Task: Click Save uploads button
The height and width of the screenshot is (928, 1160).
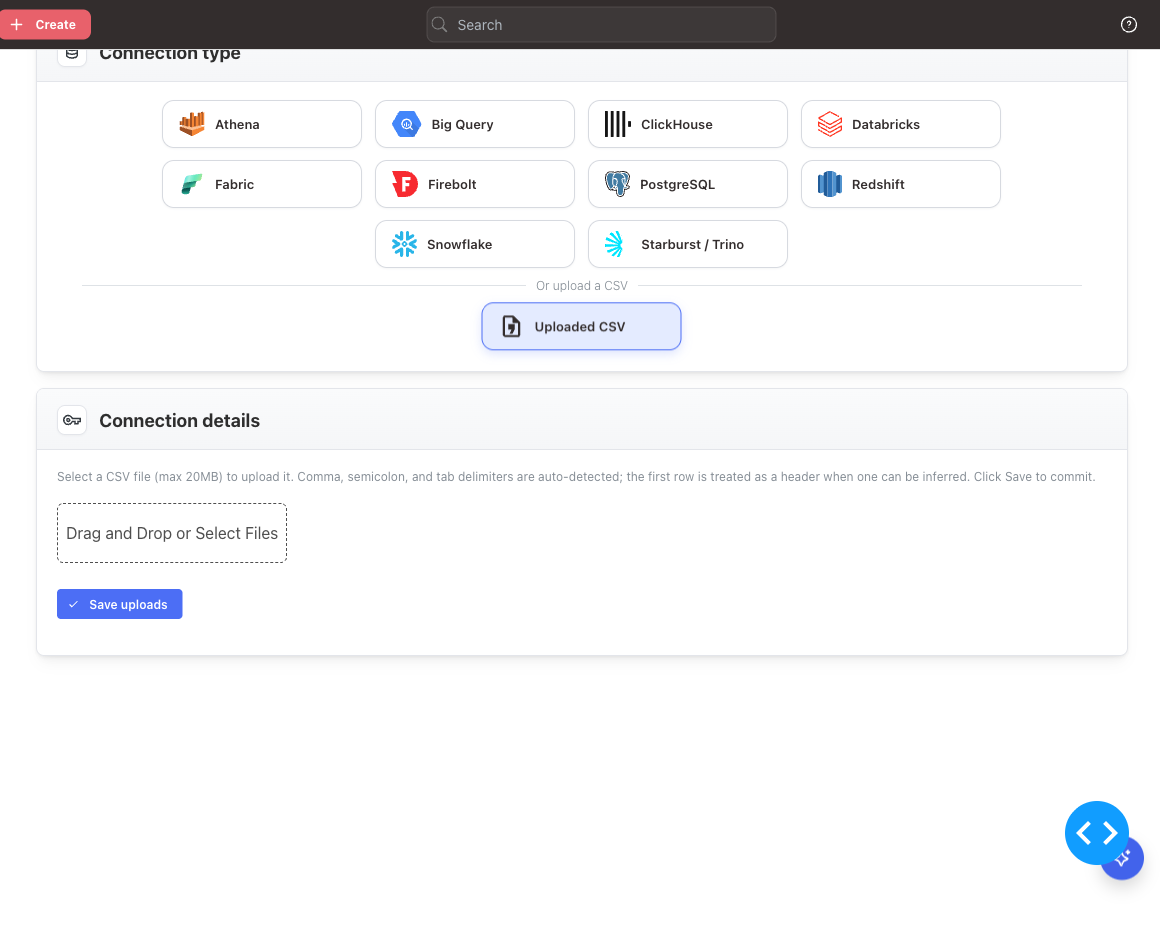Action: tap(120, 604)
